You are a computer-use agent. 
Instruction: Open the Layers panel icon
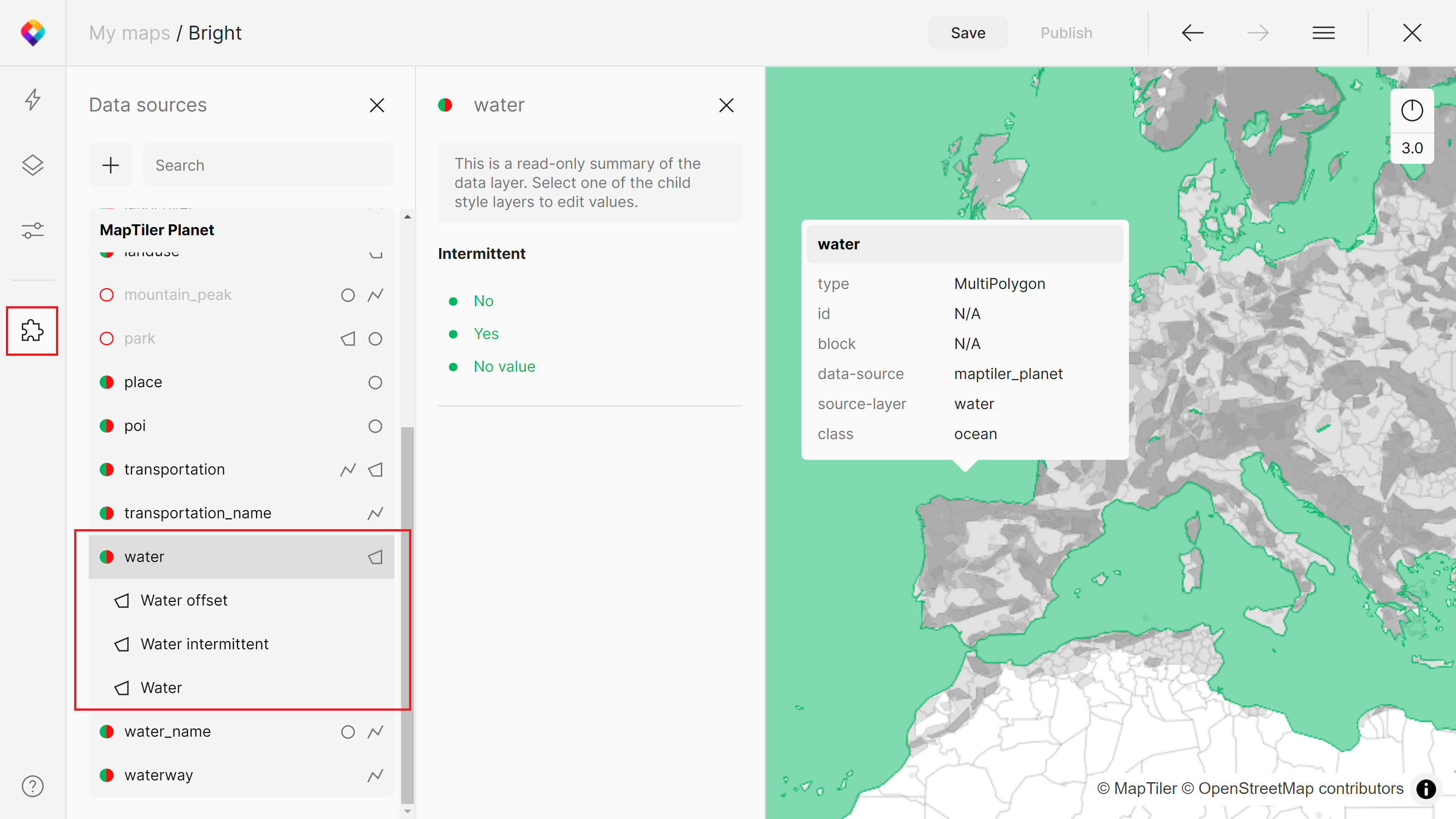(33, 165)
